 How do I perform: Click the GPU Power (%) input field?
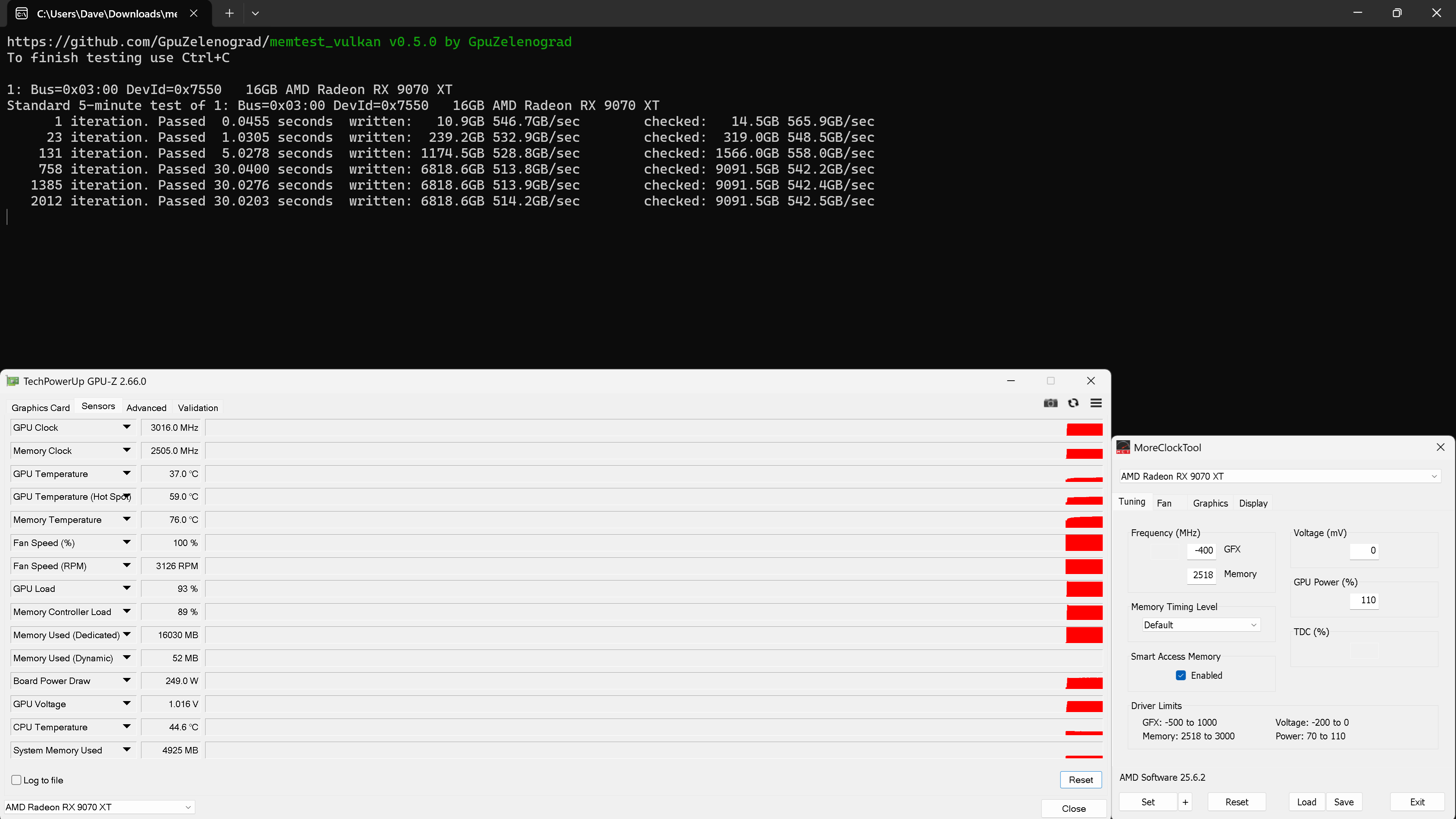point(1364,600)
